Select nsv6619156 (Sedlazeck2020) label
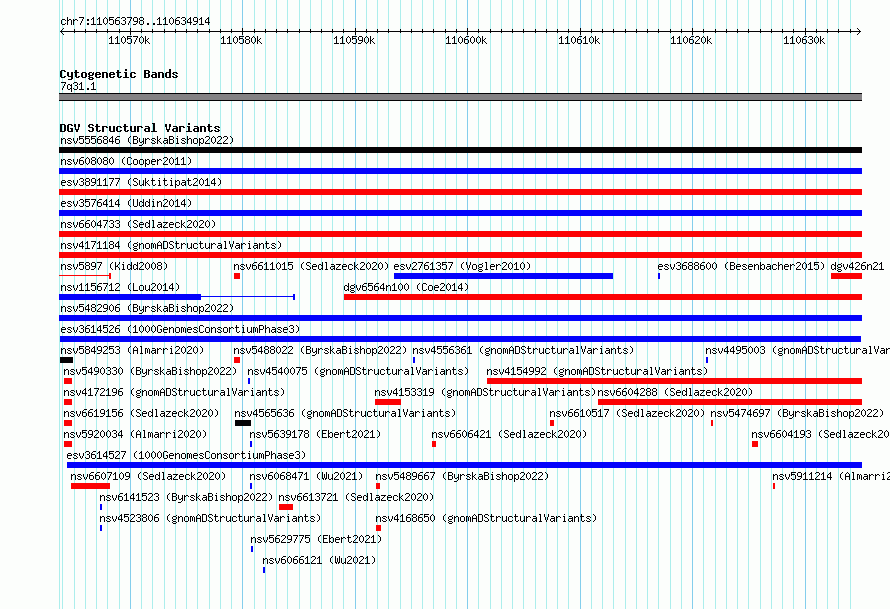This screenshot has width=890, height=609. (141, 413)
